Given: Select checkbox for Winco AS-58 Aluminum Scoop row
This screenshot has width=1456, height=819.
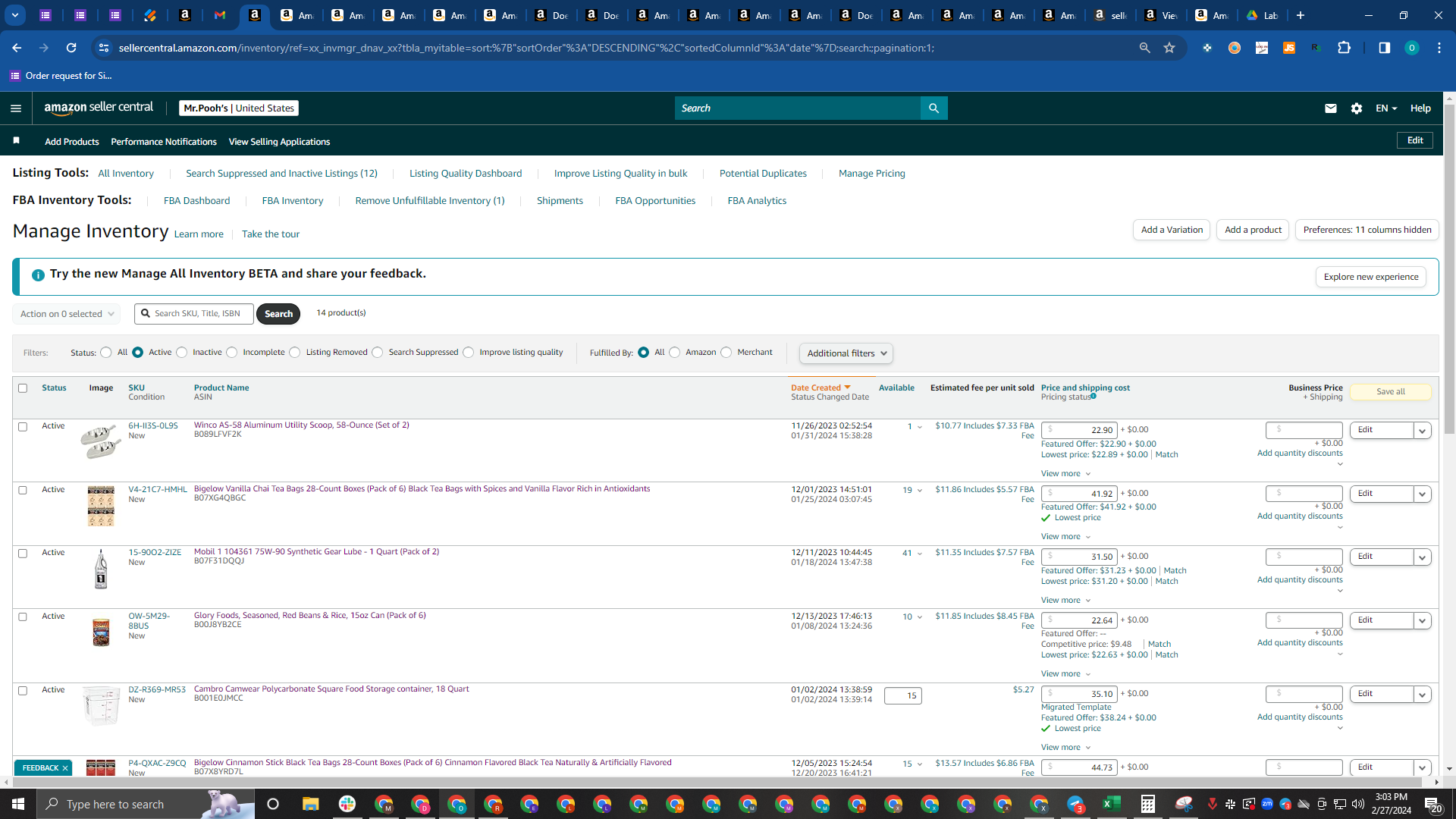Looking at the screenshot, I should tap(23, 427).
